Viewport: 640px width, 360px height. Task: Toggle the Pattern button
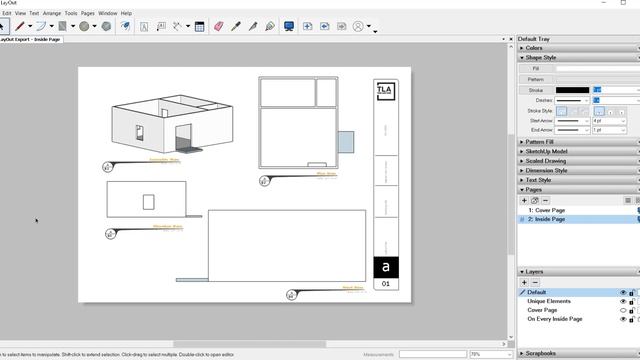coord(536,80)
